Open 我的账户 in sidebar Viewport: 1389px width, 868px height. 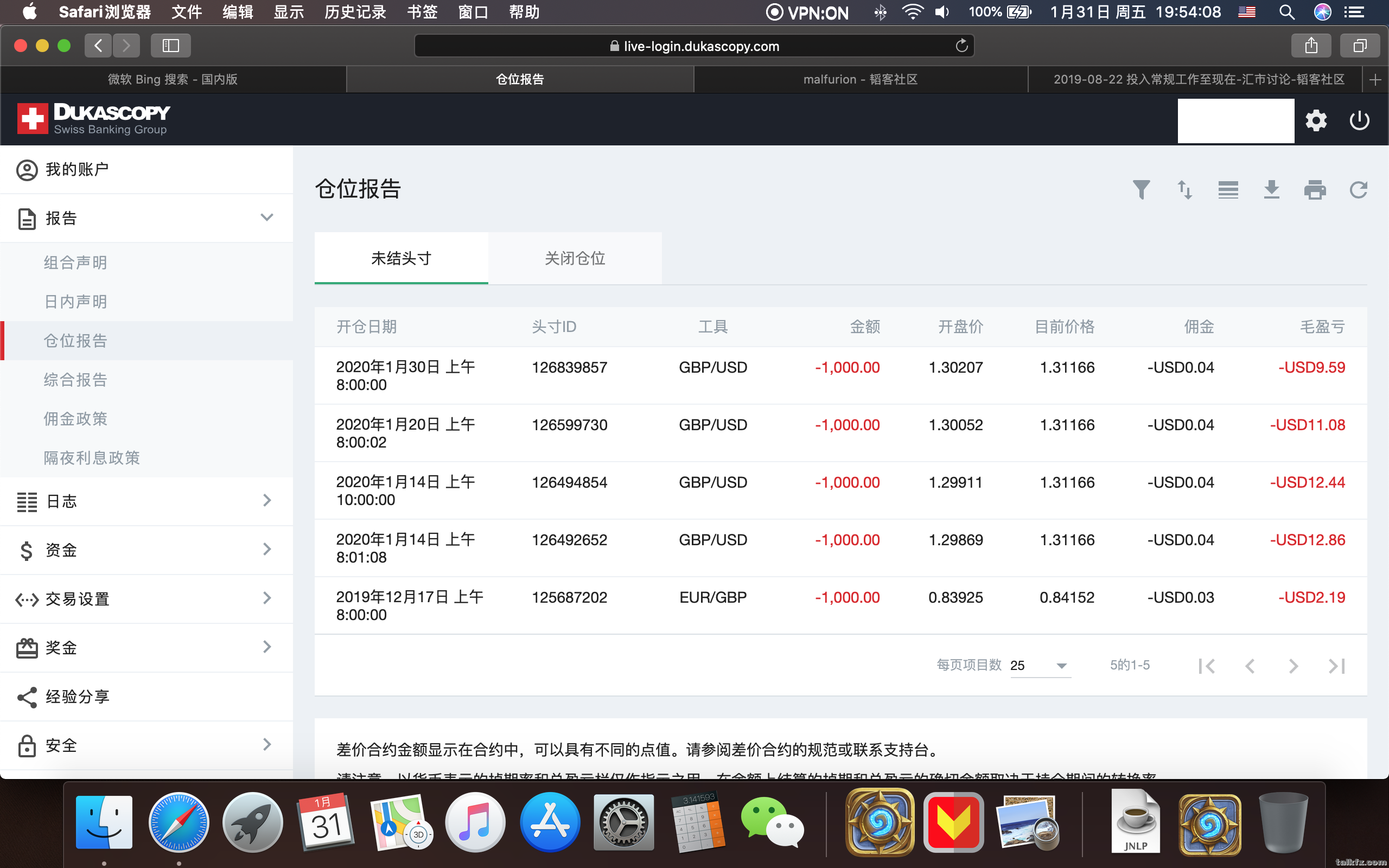click(x=146, y=169)
